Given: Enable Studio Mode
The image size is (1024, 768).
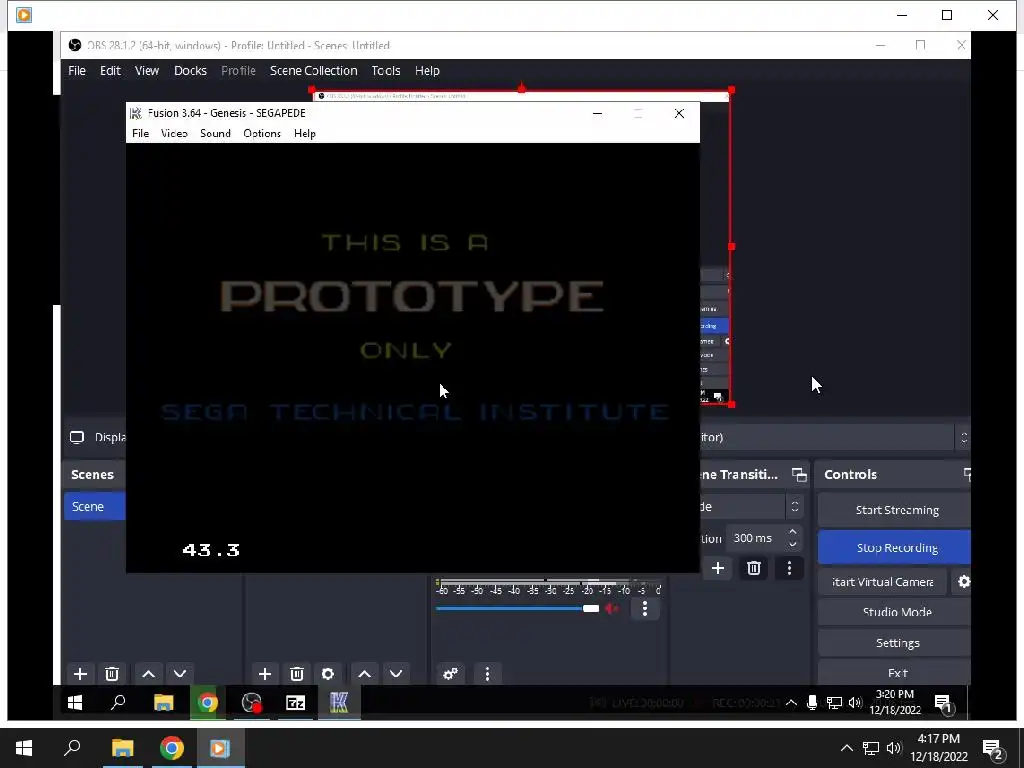Looking at the screenshot, I should tap(895, 612).
